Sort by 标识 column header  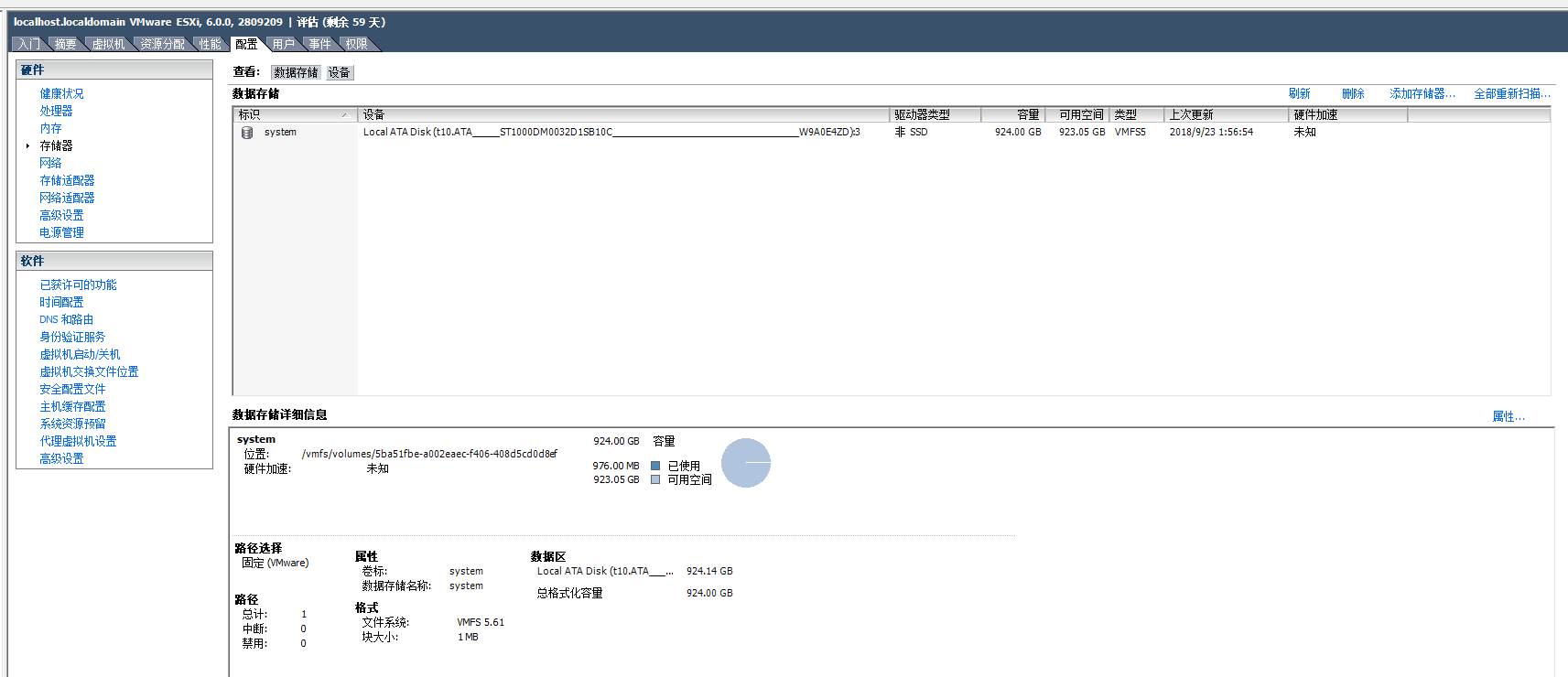coord(295,114)
